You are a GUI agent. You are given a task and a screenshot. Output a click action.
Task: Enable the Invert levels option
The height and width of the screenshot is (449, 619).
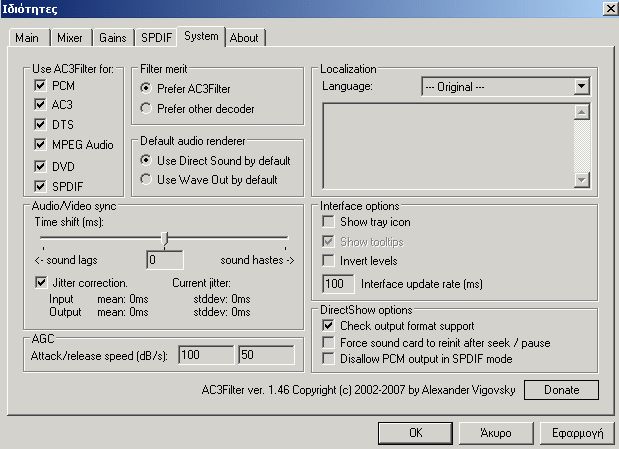pos(327,260)
